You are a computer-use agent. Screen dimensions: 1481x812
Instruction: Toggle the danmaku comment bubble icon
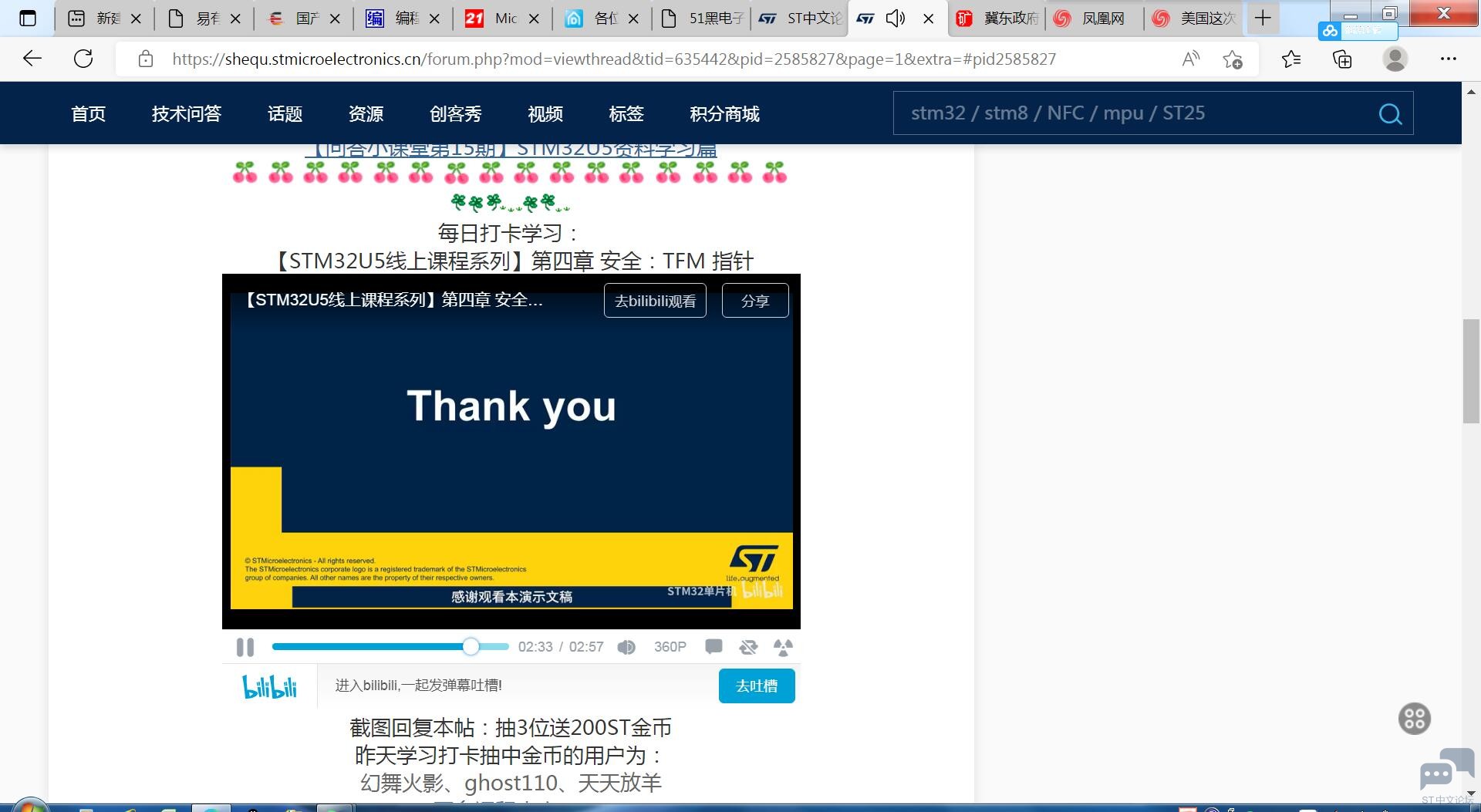714,647
